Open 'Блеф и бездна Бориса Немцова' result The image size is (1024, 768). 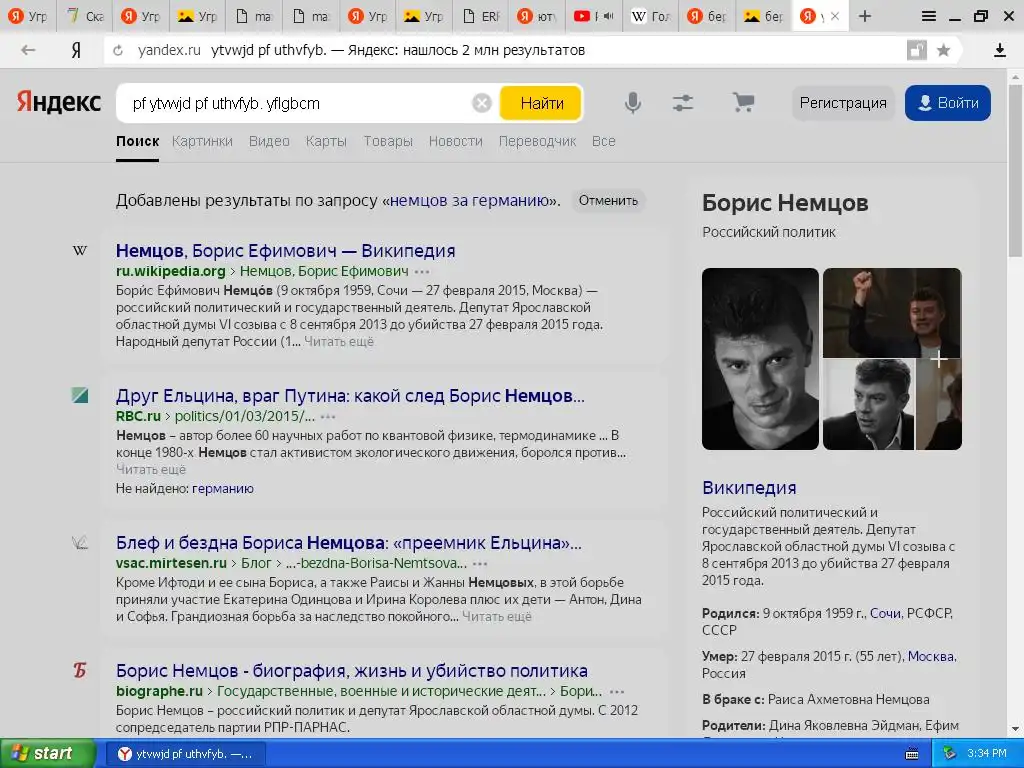[349, 543]
